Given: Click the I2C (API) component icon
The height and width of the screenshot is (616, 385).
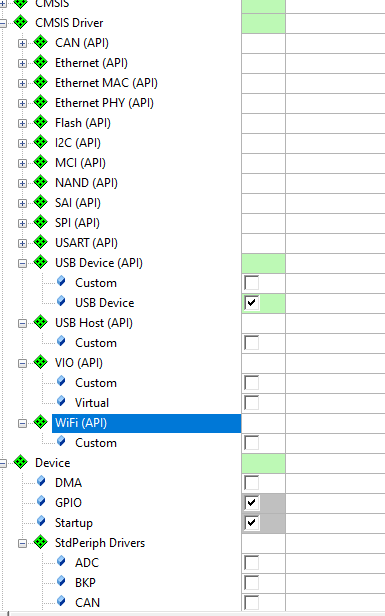Looking at the screenshot, I should [40, 142].
